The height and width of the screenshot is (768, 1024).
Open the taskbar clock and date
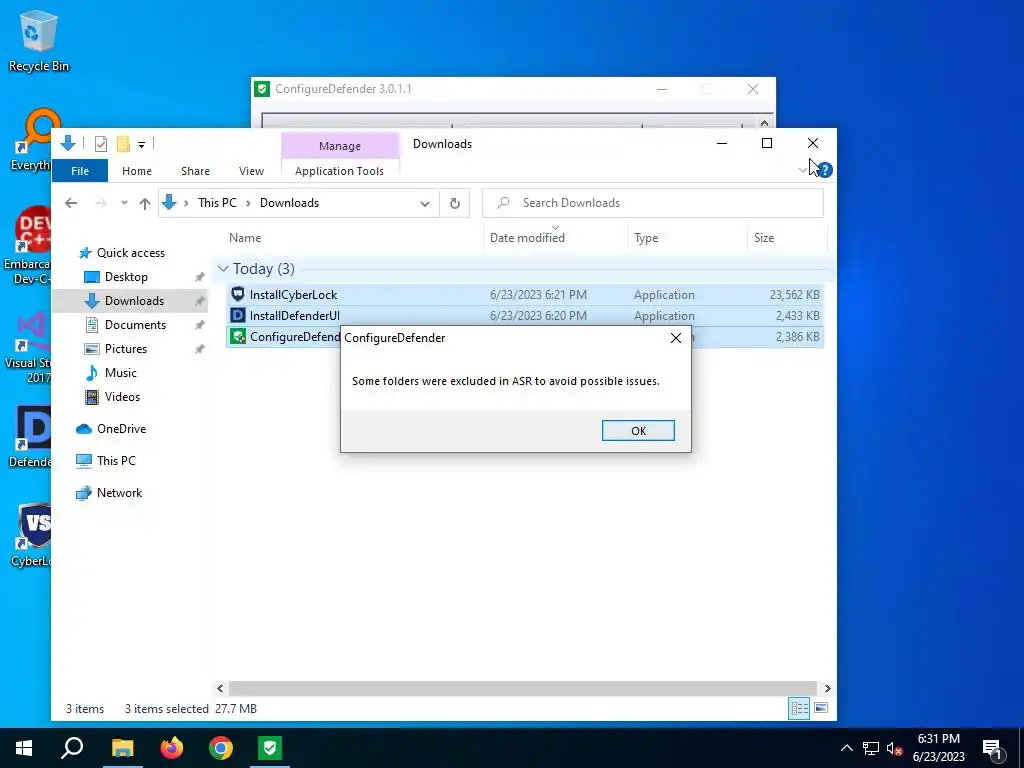938,748
